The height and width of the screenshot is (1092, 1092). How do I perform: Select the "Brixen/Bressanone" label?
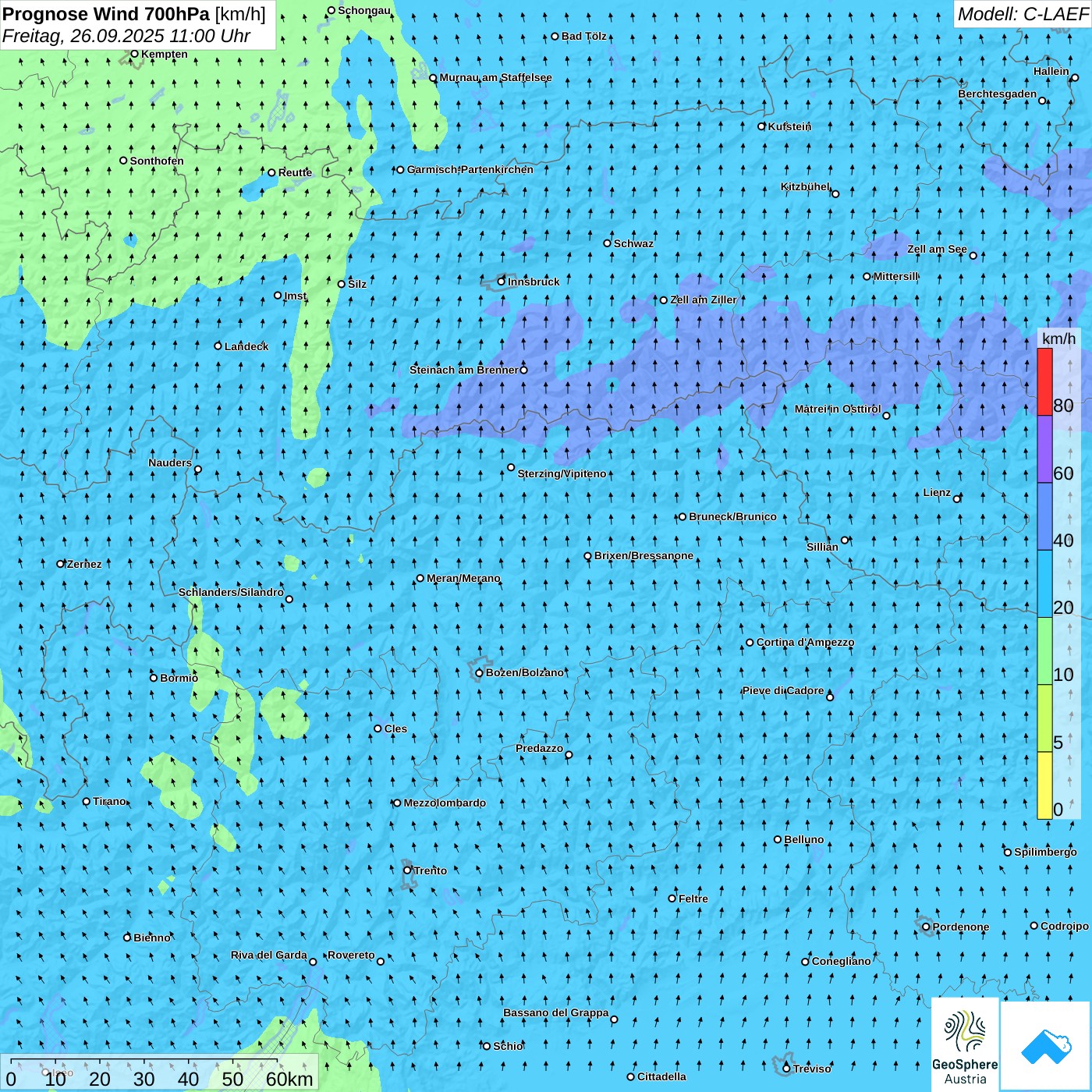(x=643, y=556)
